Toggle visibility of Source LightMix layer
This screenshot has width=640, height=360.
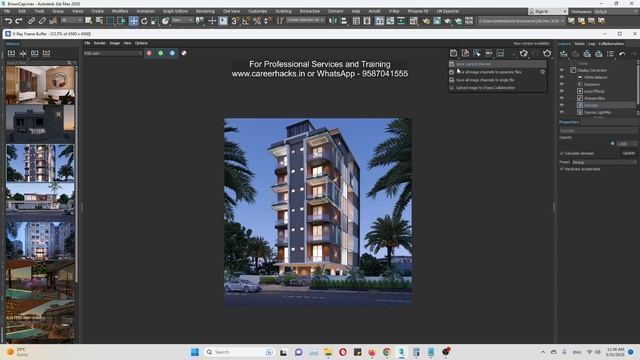[x=562, y=112]
